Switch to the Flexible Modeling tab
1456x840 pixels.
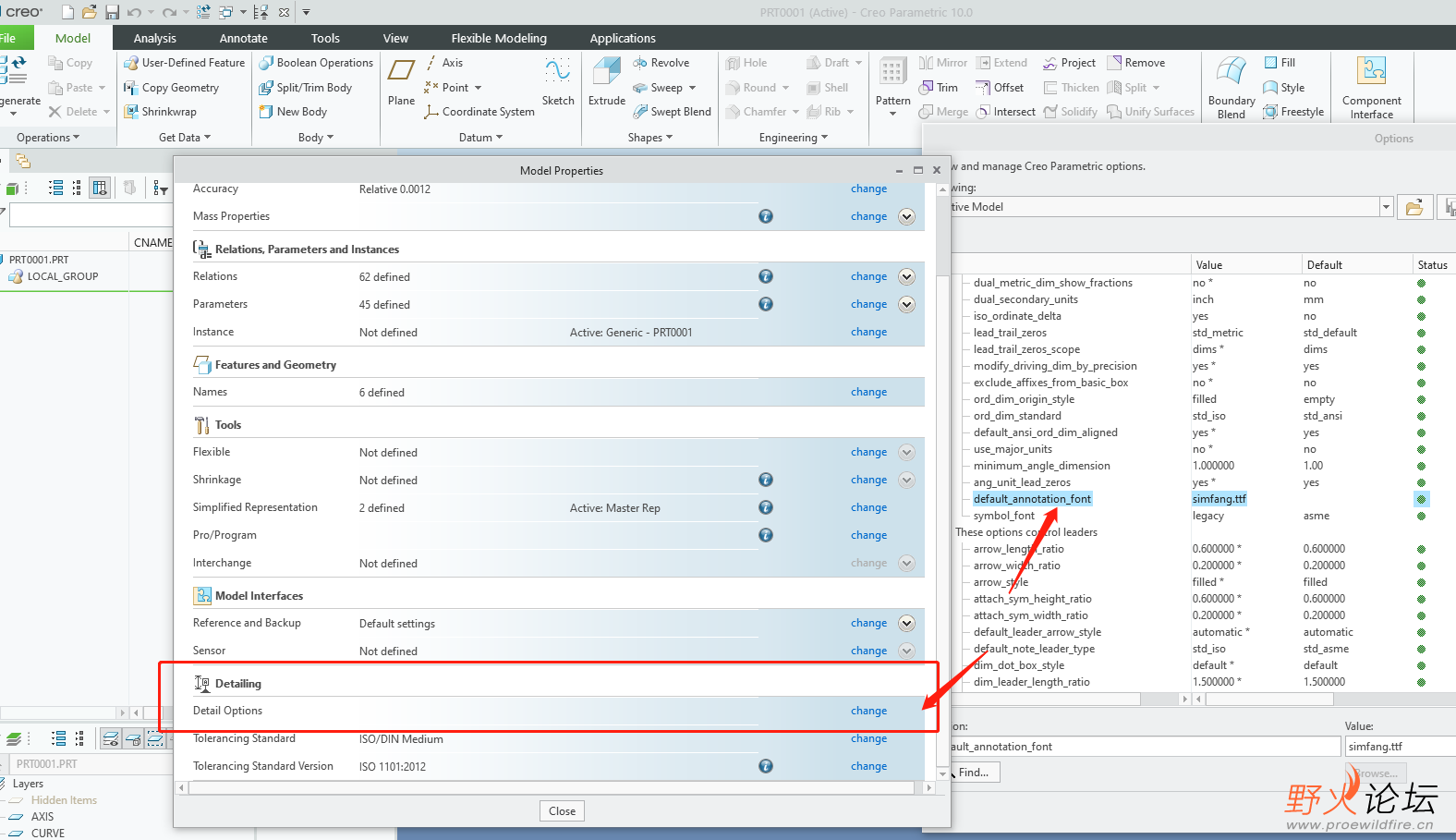[x=499, y=38]
